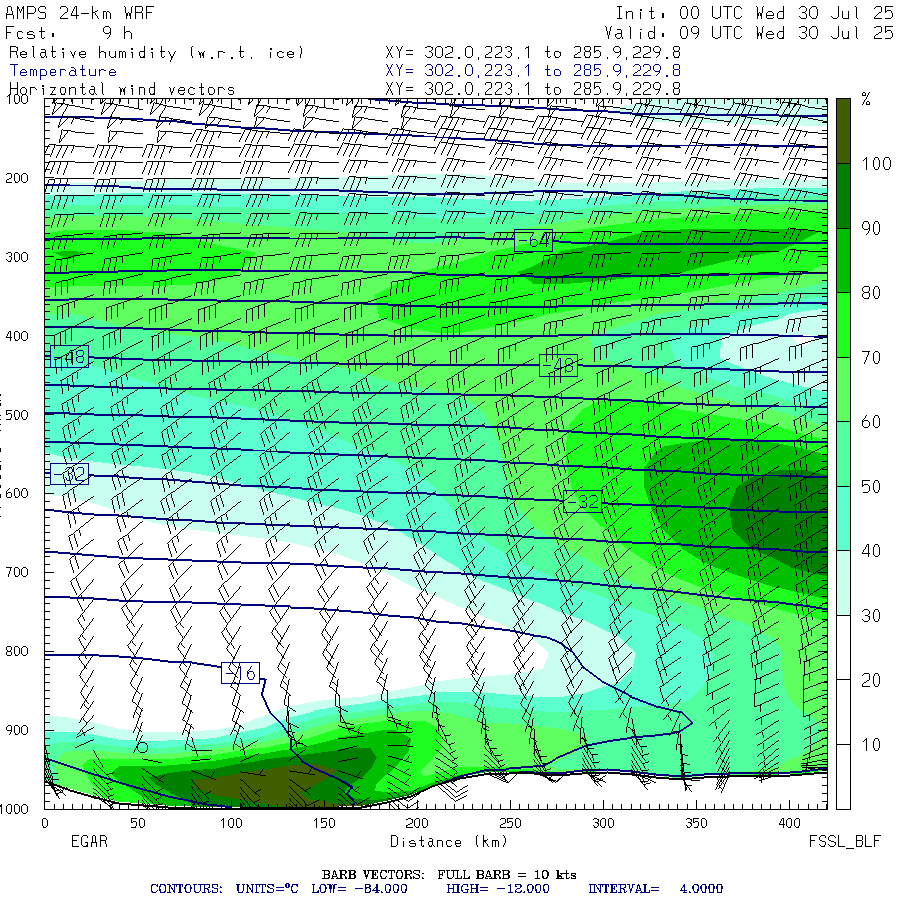Click the 200 tick on pressure axis
The width and height of the screenshot is (900, 900).
coord(17,178)
